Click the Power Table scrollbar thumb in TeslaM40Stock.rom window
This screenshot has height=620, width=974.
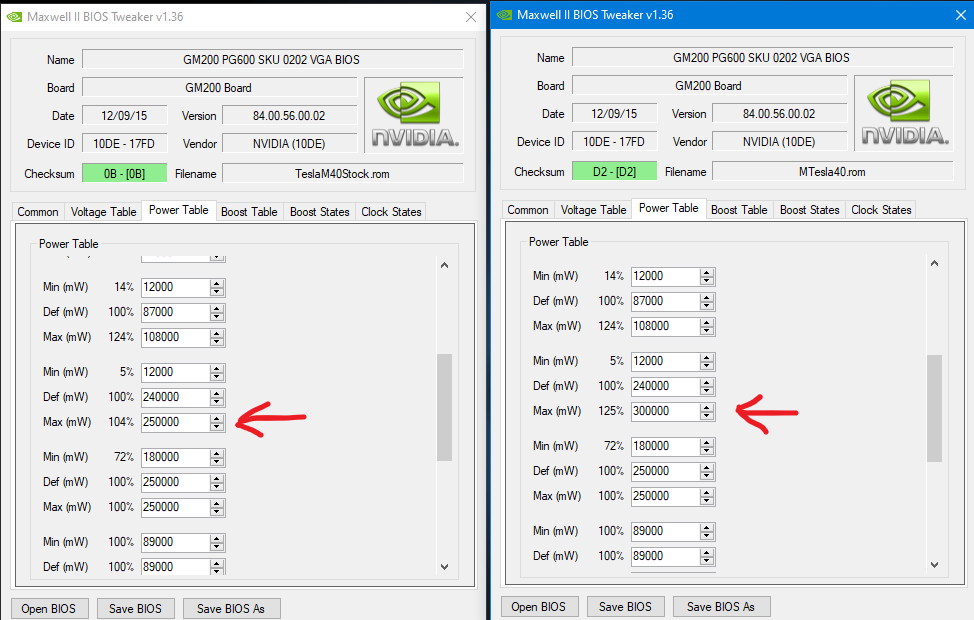pos(444,408)
